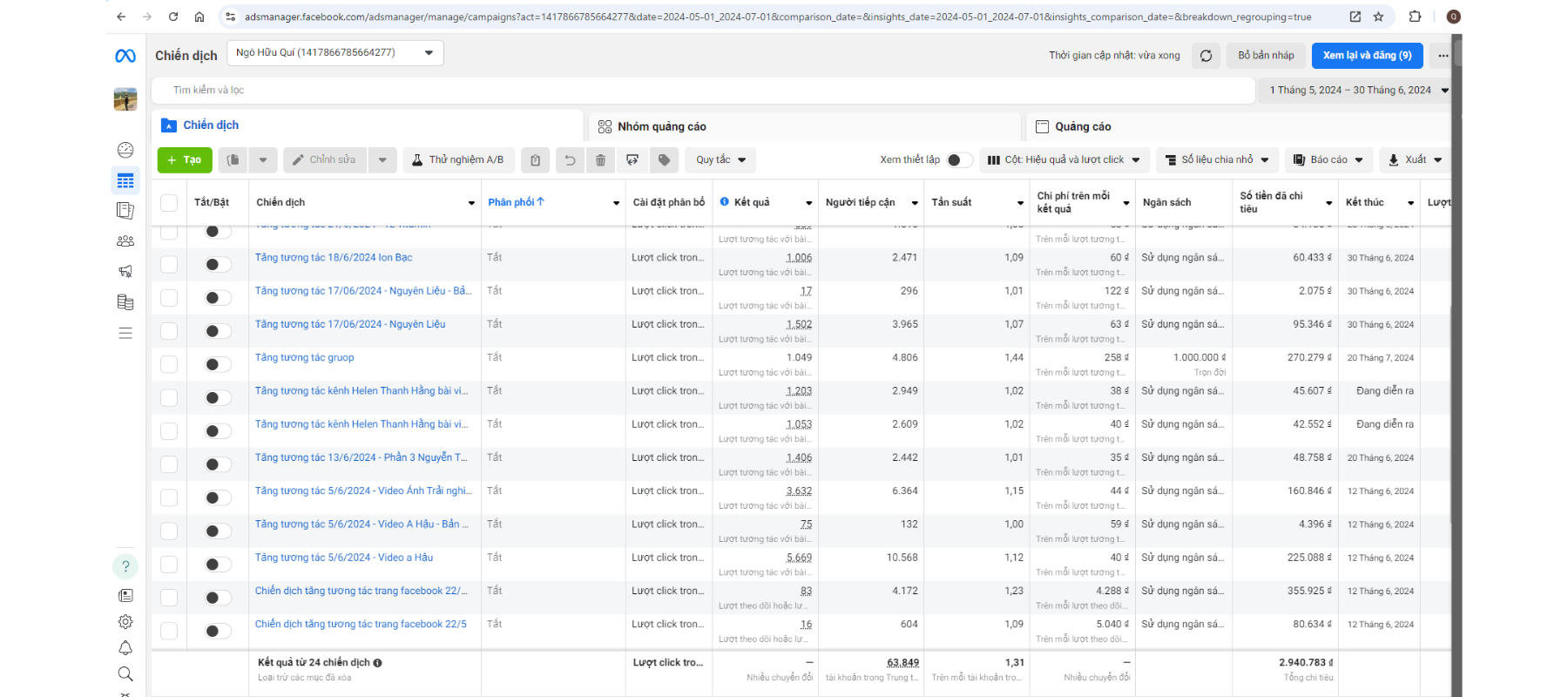The width and height of the screenshot is (1568, 697).
Task: Open the account overview gauge icon
Action: [x=125, y=150]
